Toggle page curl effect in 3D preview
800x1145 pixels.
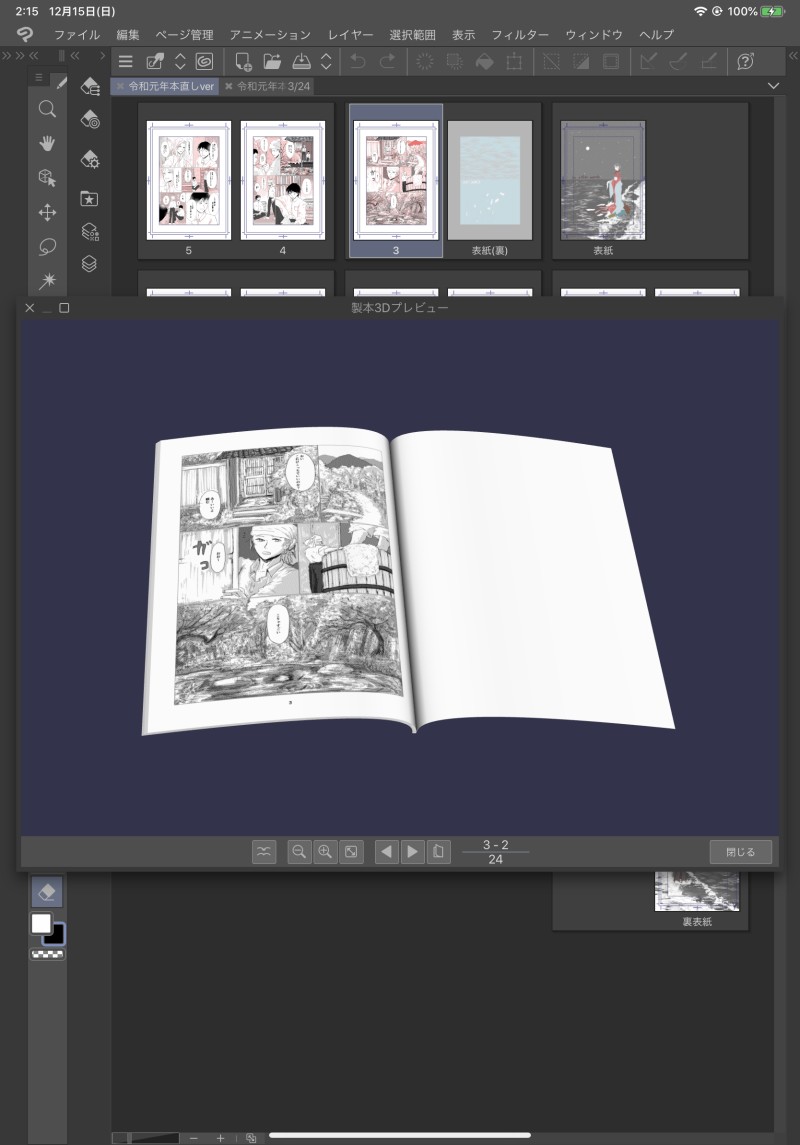click(x=264, y=851)
